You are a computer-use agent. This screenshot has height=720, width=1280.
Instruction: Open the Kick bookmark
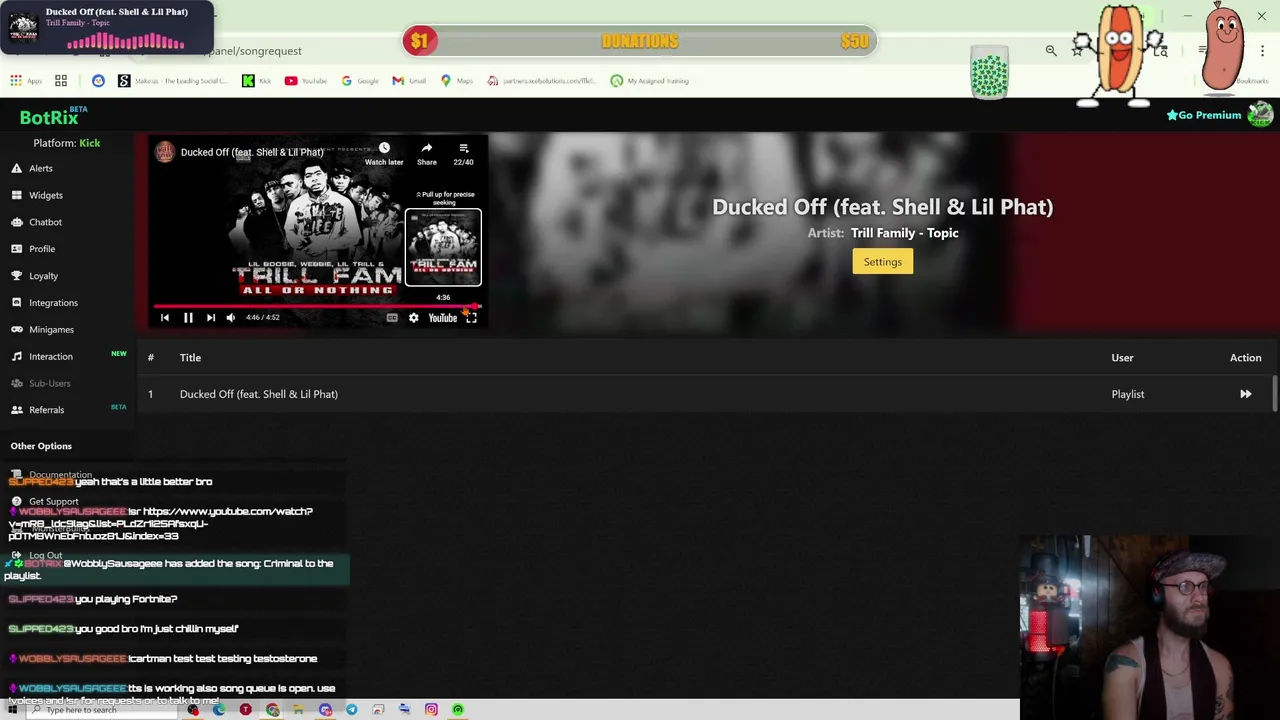(257, 81)
